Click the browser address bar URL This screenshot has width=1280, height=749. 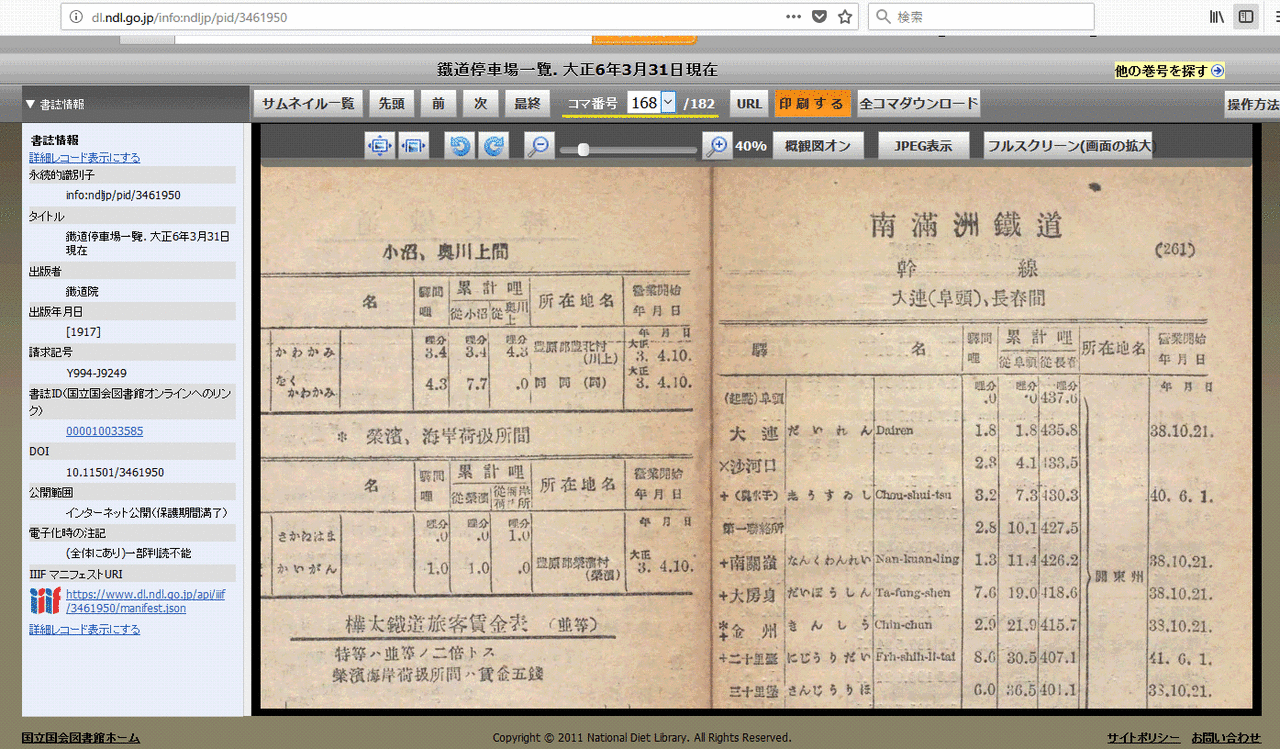tap(192, 17)
